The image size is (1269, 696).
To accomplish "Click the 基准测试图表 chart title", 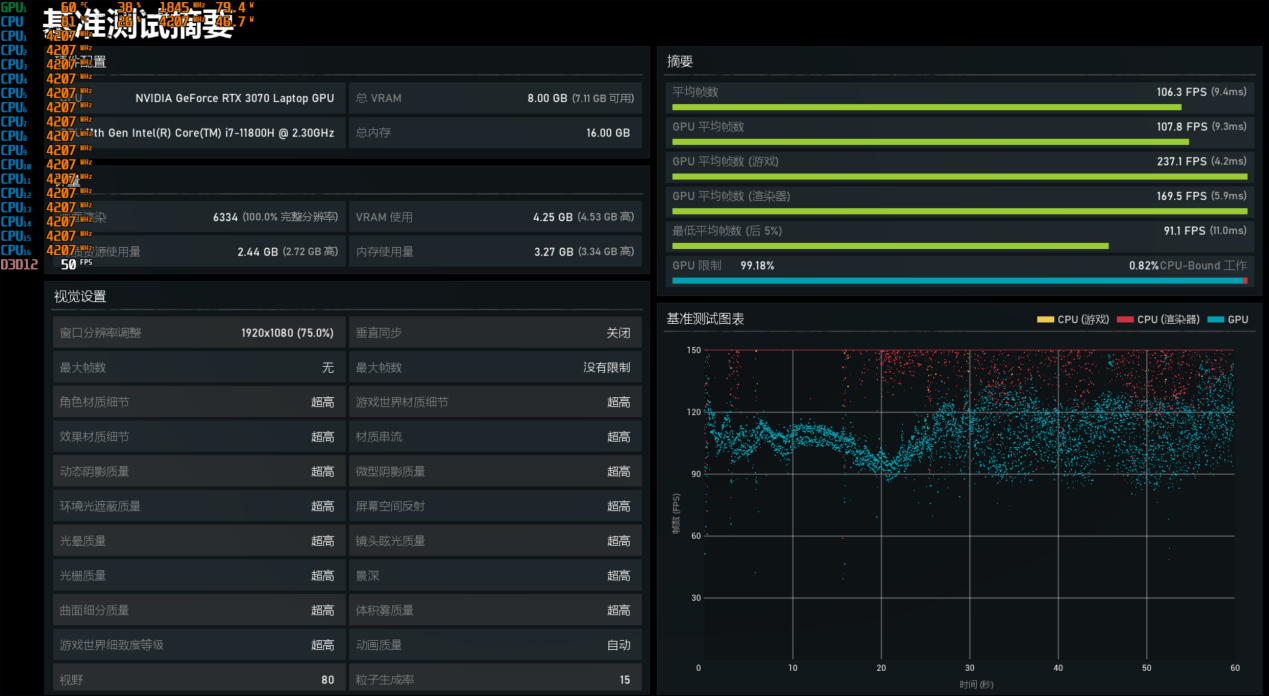I will [705, 319].
